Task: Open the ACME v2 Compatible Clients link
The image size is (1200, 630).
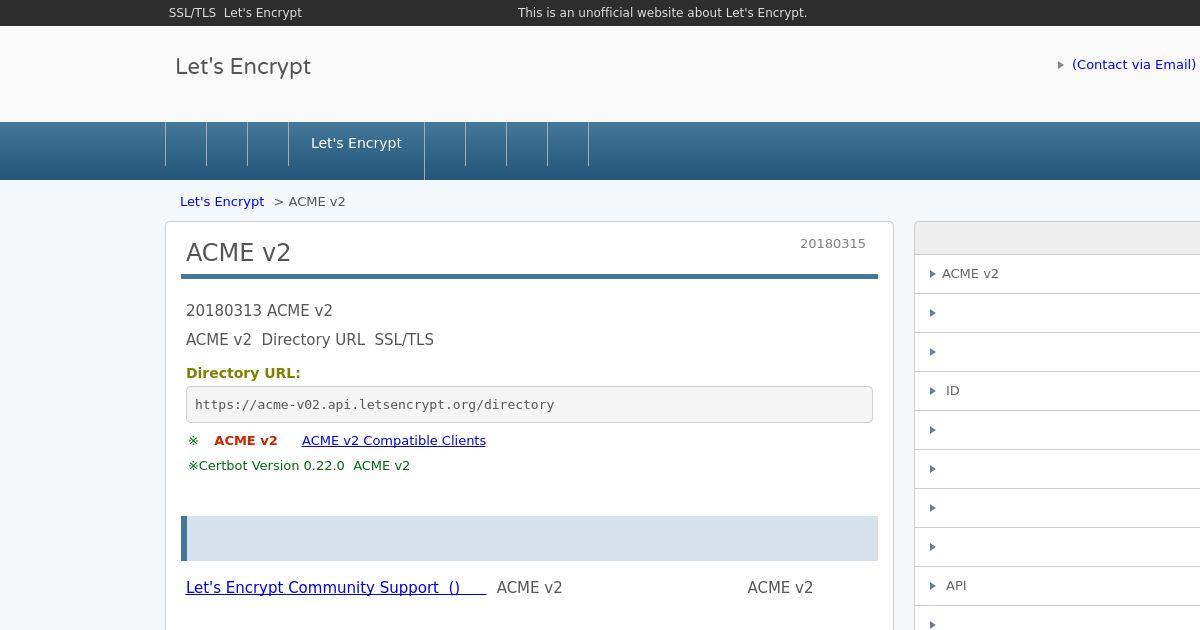Action: tap(394, 440)
